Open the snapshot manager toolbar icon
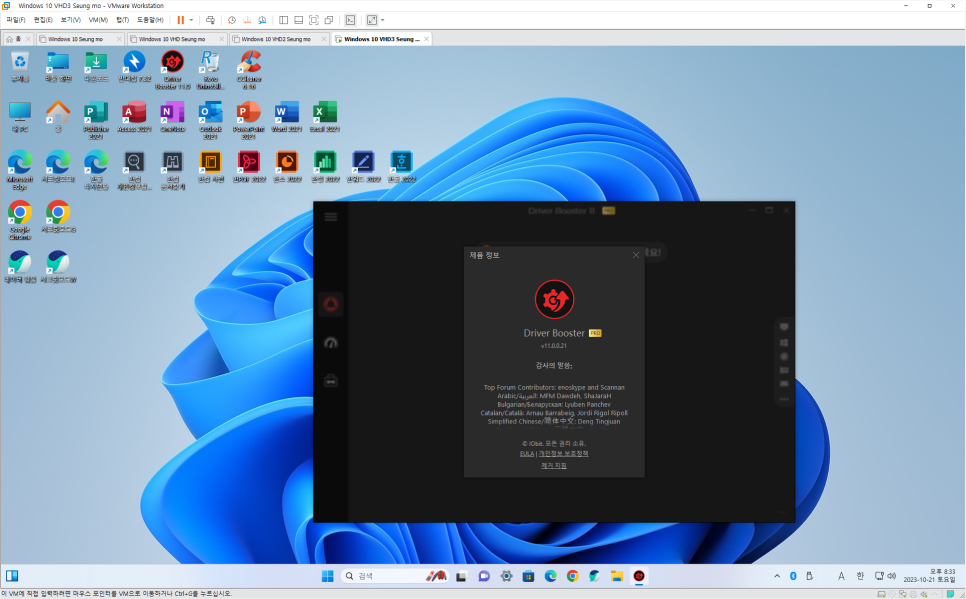The width and height of the screenshot is (966, 599). (262, 20)
